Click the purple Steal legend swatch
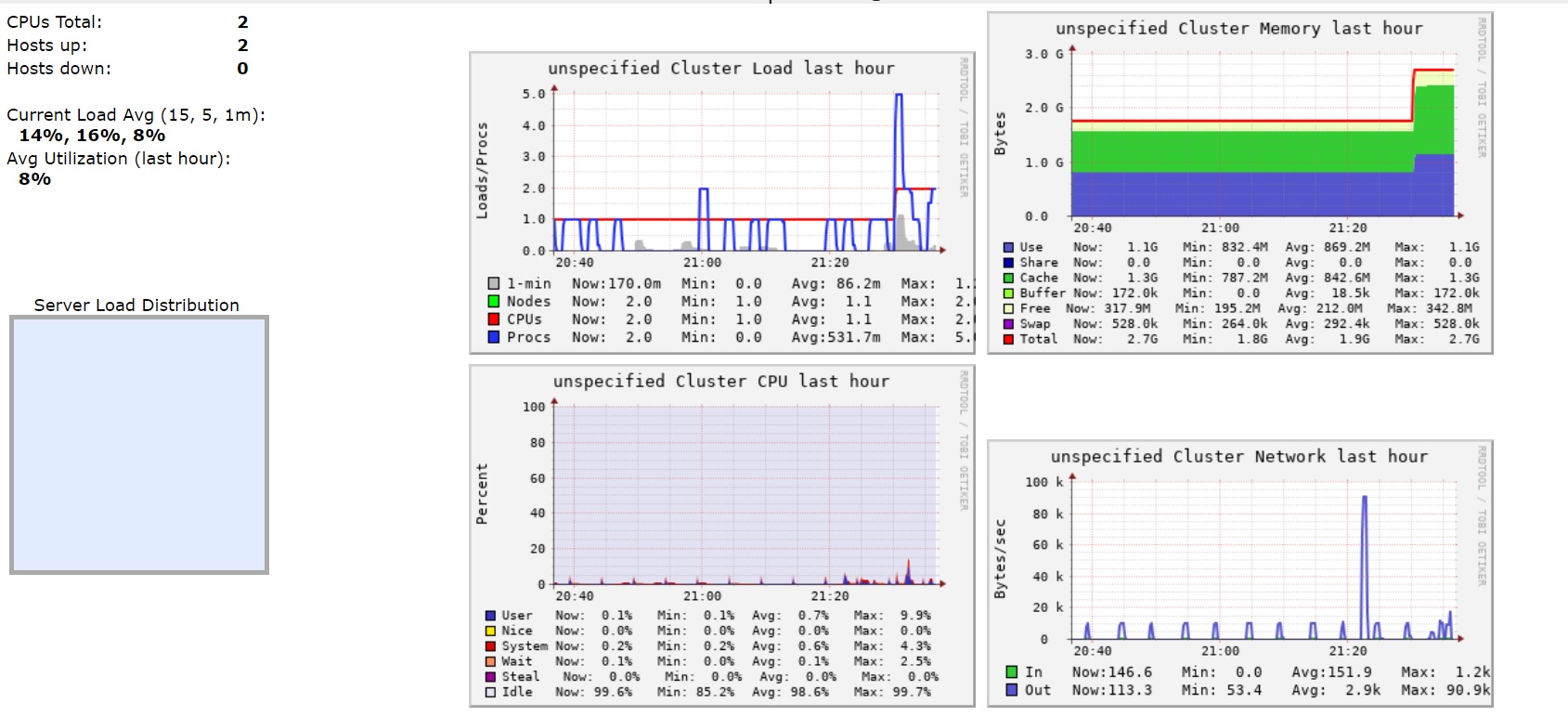This screenshot has width=1568, height=716. point(490,677)
